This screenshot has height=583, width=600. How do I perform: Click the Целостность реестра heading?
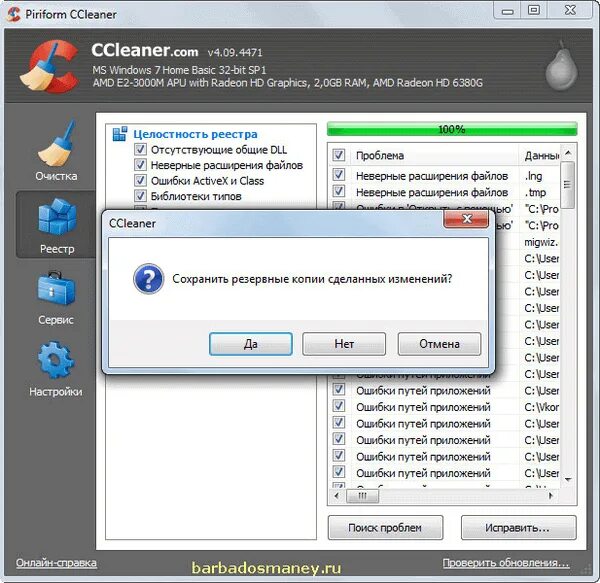pyautogui.click(x=196, y=134)
